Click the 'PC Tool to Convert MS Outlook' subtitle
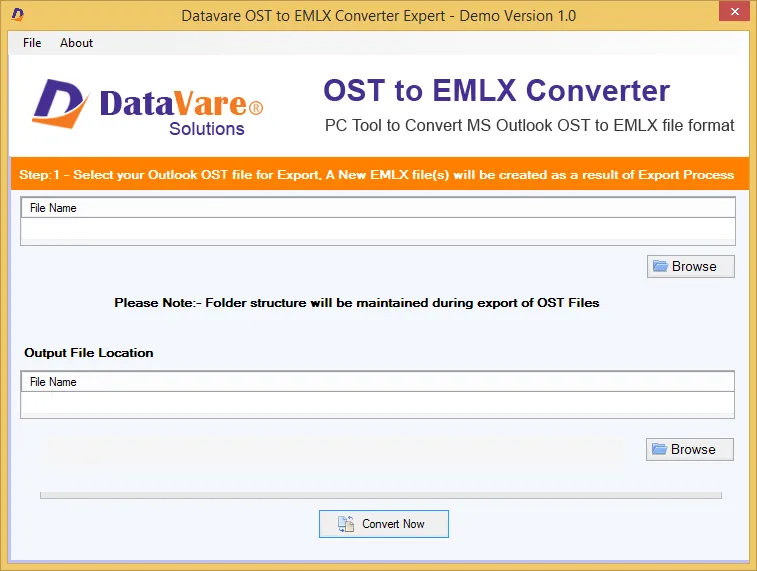757x571 pixels. coord(529,125)
